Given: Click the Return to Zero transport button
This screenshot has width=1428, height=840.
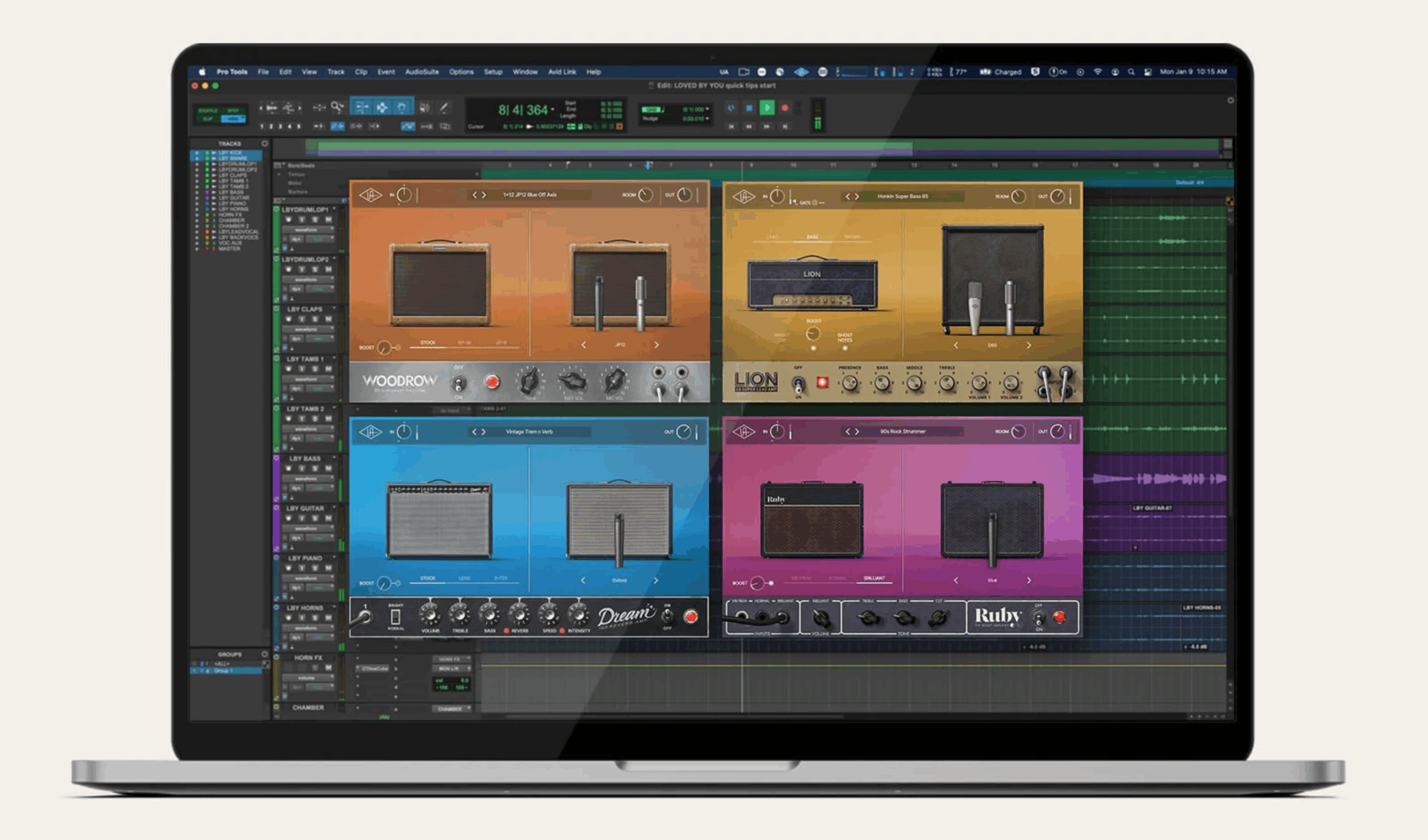Looking at the screenshot, I should point(731,127).
